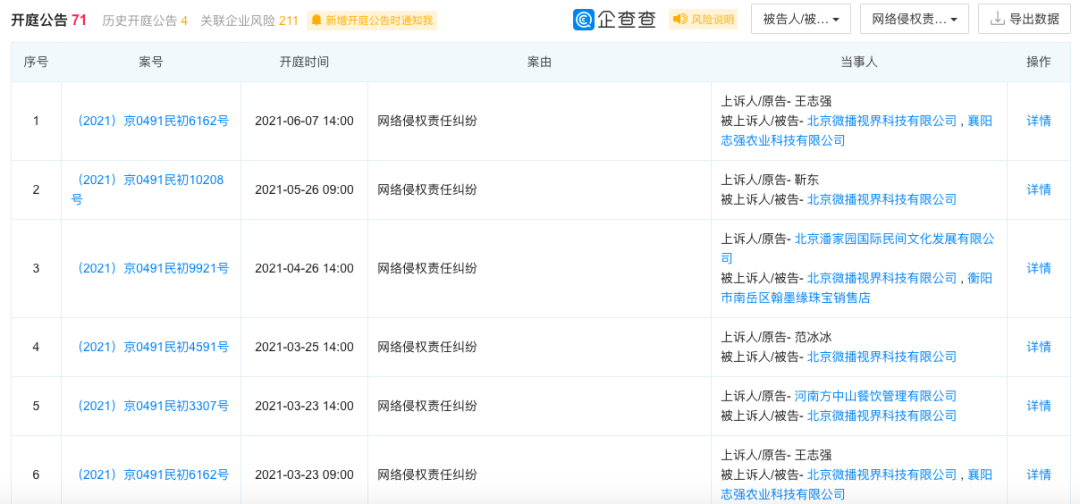
Task: Open case (2021)京0491民初9921号
Action: [153, 268]
